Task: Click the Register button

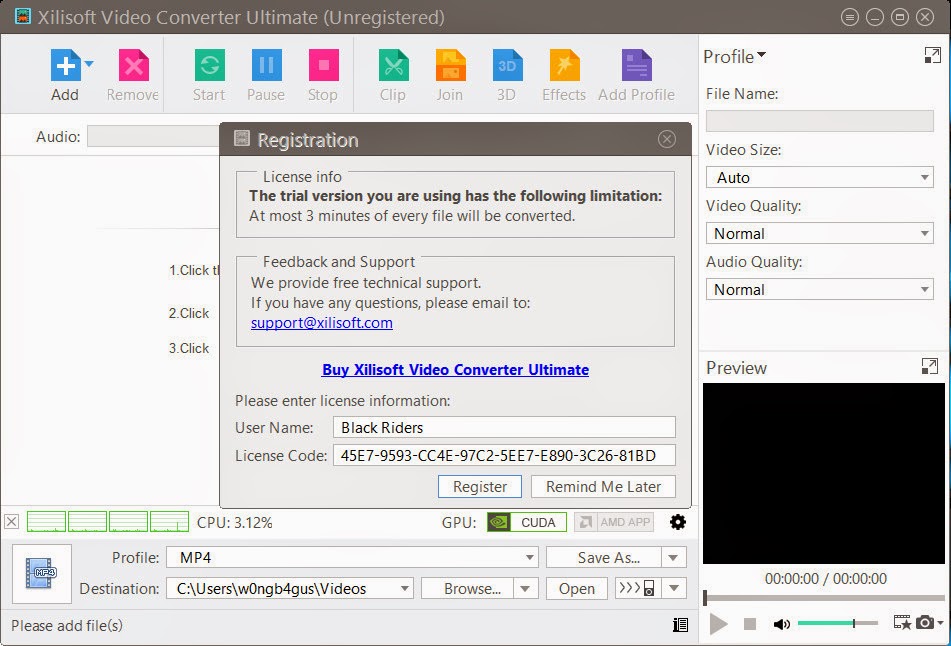Action: [479, 487]
